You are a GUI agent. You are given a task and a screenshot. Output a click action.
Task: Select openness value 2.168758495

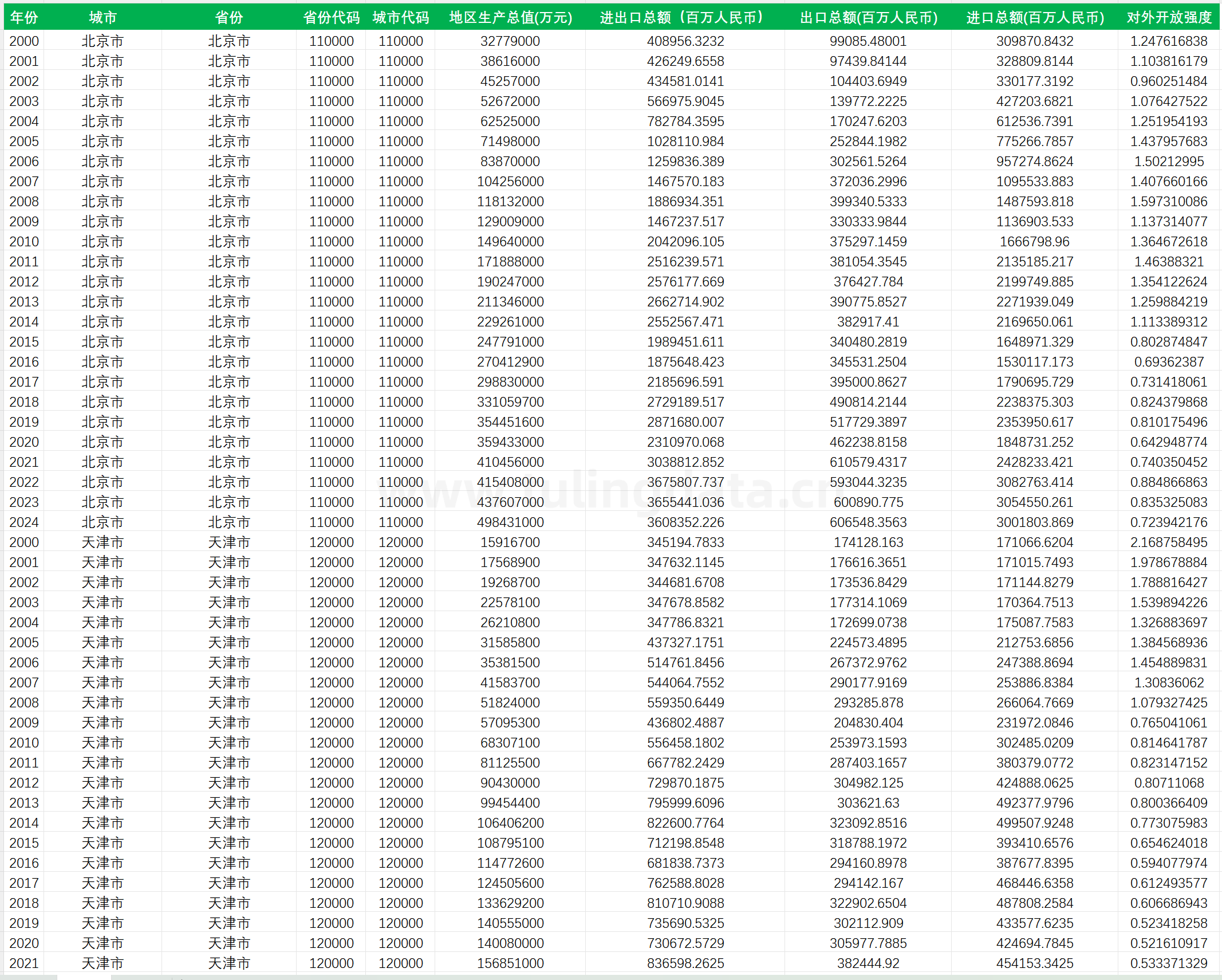tap(1169, 542)
